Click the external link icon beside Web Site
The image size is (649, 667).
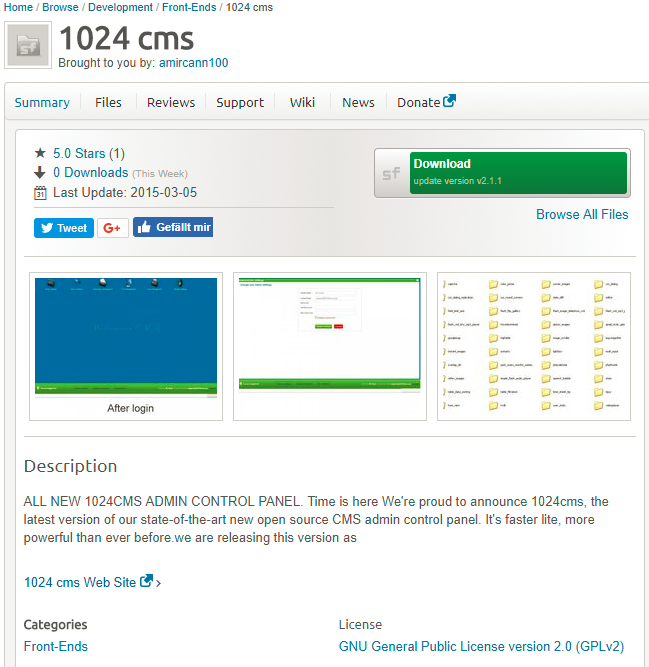(146, 581)
